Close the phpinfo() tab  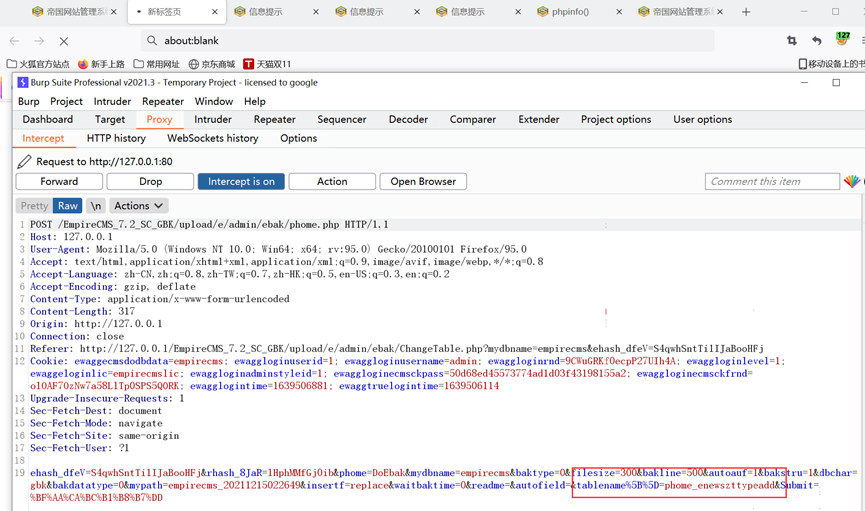point(619,12)
